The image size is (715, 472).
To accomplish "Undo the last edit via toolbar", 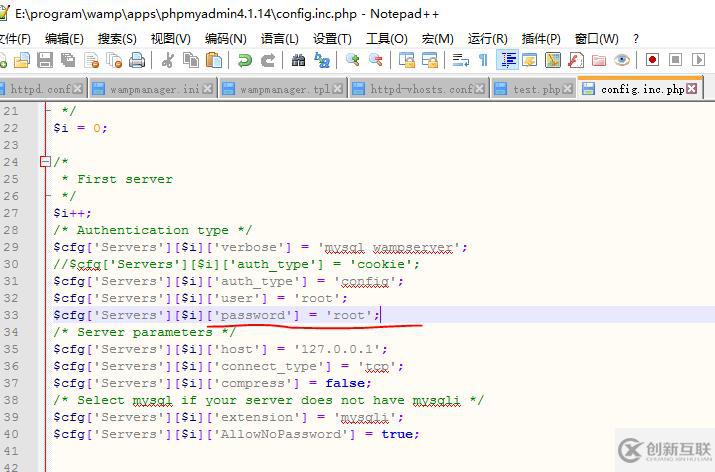I will tap(245, 60).
